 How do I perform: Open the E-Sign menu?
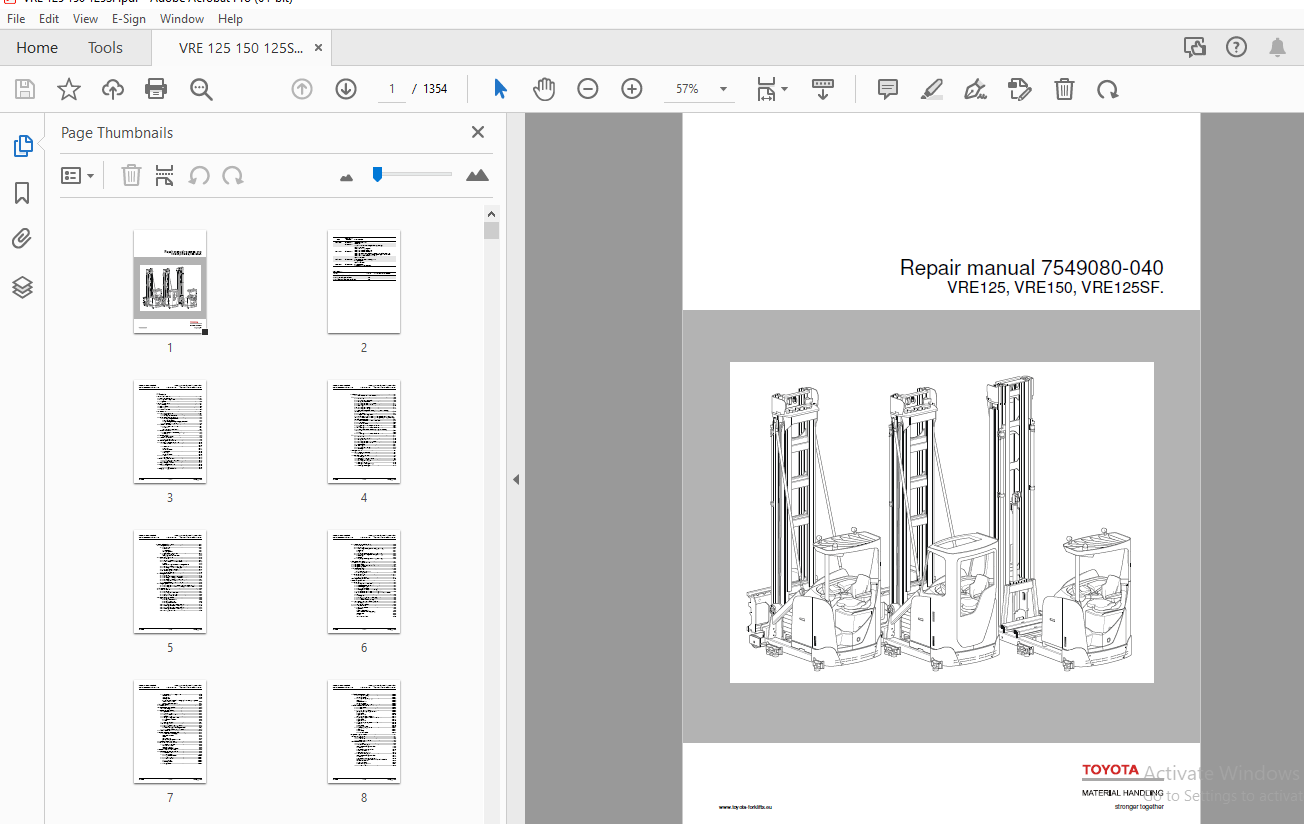[129, 19]
